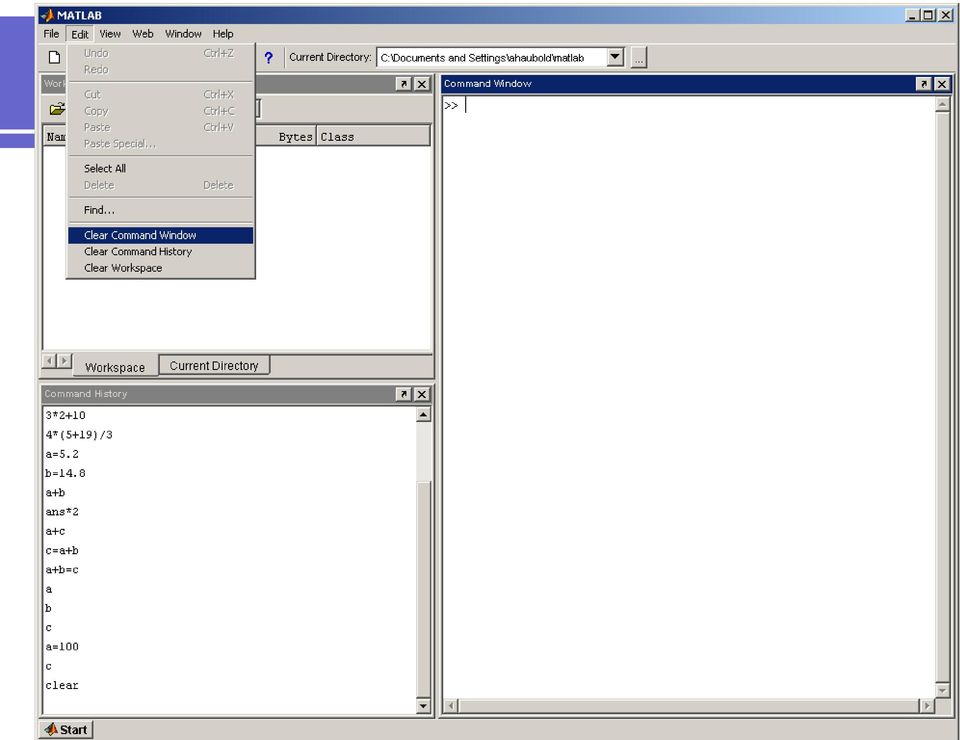Select history entry a+c
960x740 pixels.
click(55, 531)
